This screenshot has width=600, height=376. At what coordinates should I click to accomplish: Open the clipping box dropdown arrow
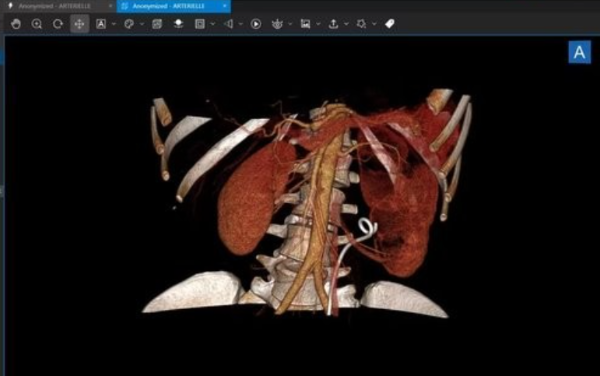pos(213,24)
